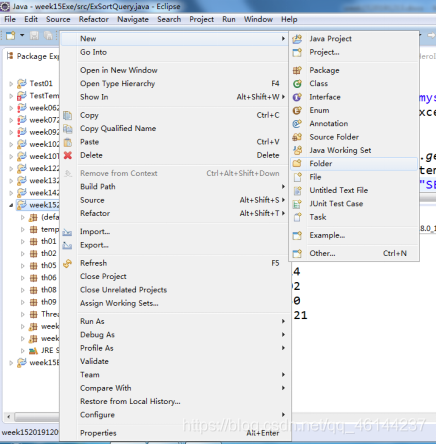Click the Package icon in New submenu

(x=297, y=70)
